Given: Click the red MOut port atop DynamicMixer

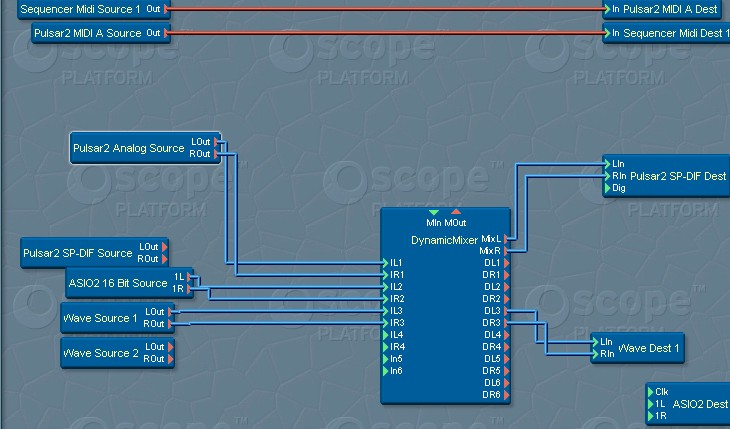Looking at the screenshot, I should click(456, 212).
